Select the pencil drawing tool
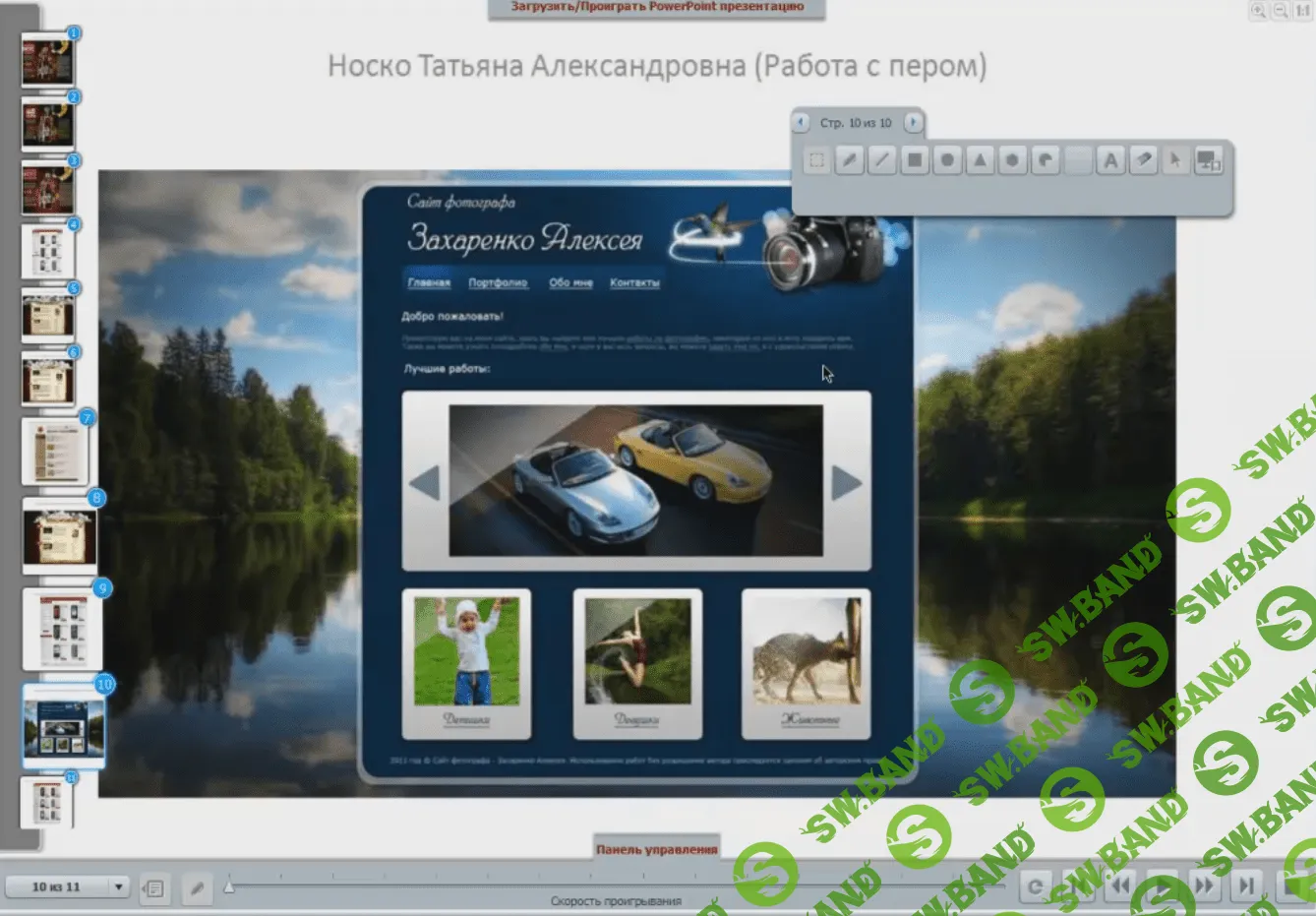Image resolution: width=1316 pixels, height=916 pixels. [x=849, y=160]
